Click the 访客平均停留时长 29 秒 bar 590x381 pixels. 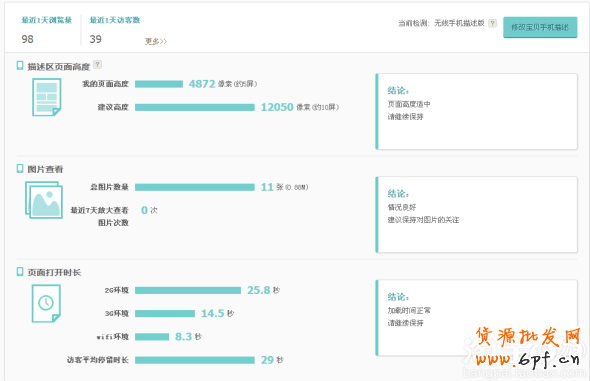[x=195, y=360]
